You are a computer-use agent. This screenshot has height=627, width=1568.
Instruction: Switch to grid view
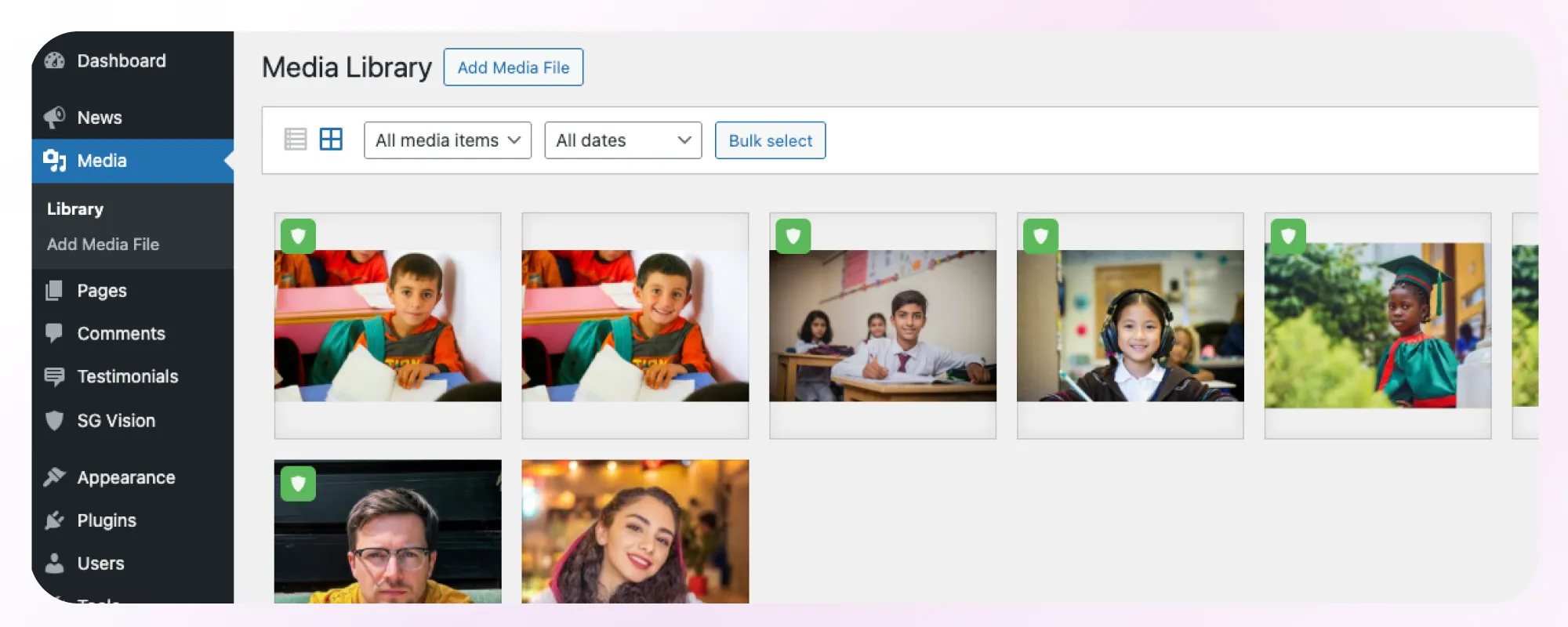pos(331,140)
